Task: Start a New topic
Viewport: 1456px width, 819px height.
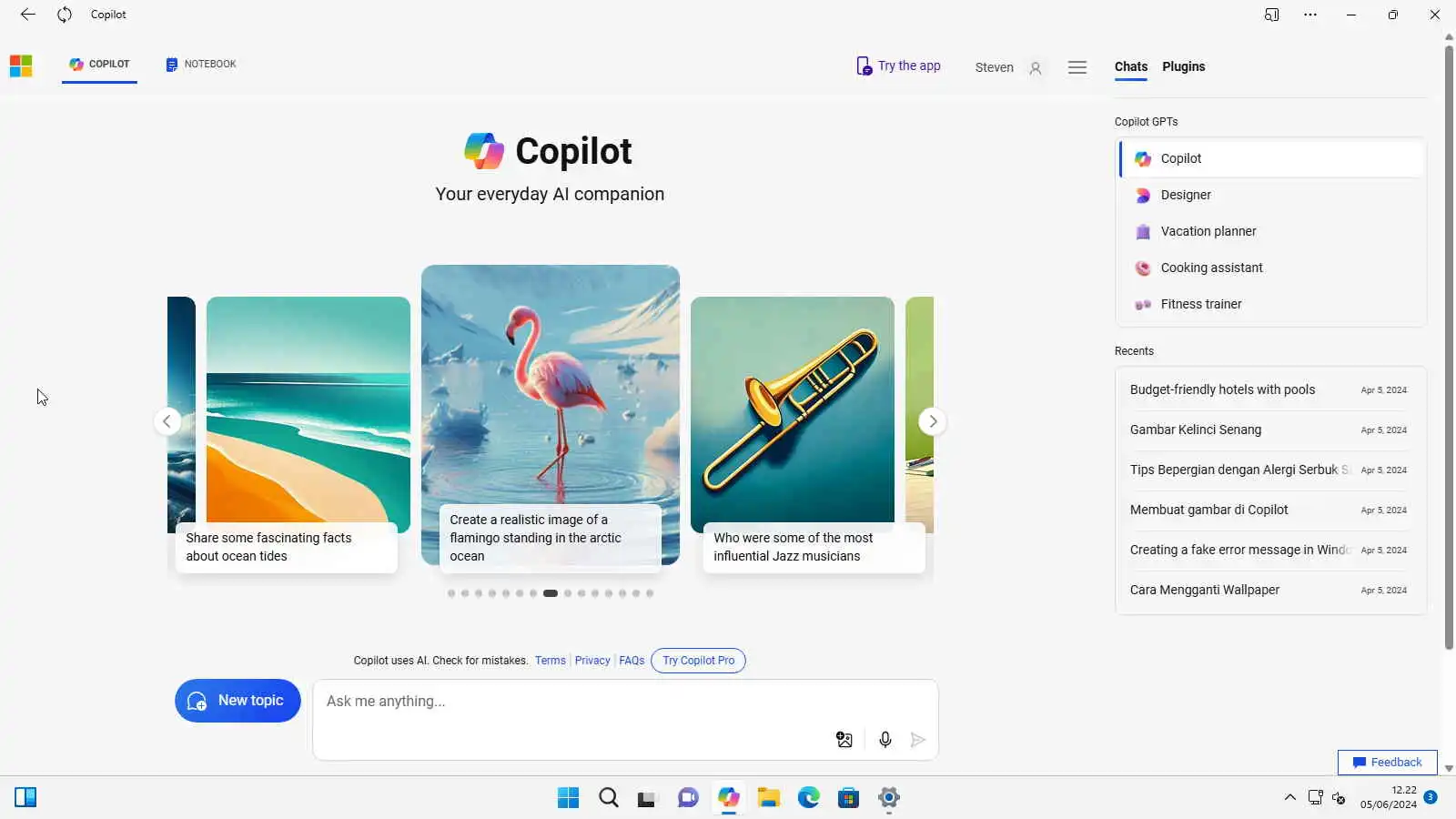Action: tap(238, 701)
